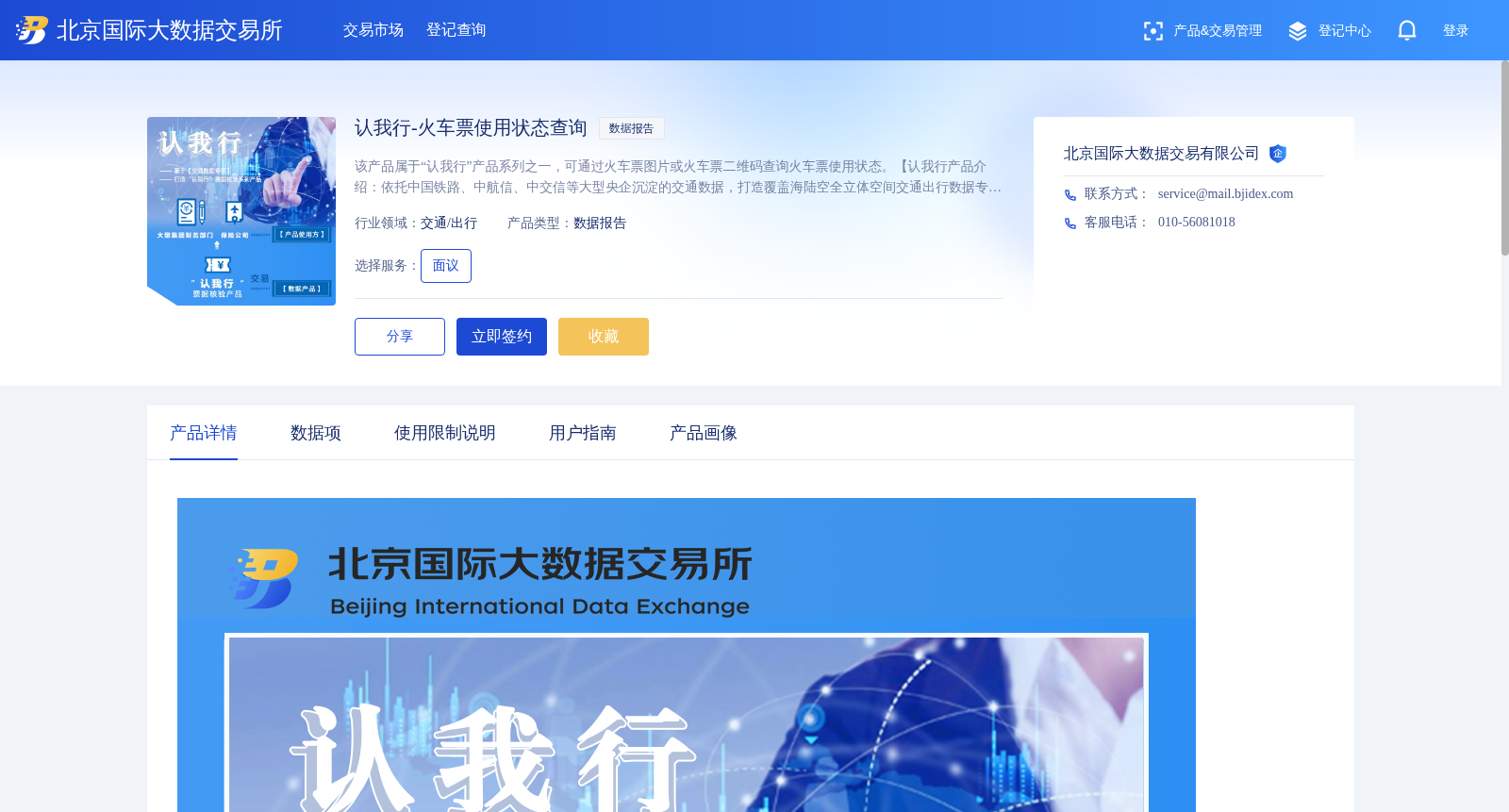Click the email service@mail.bjidex.com
Image resolution: width=1509 pixels, height=812 pixels.
[x=1225, y=194]
